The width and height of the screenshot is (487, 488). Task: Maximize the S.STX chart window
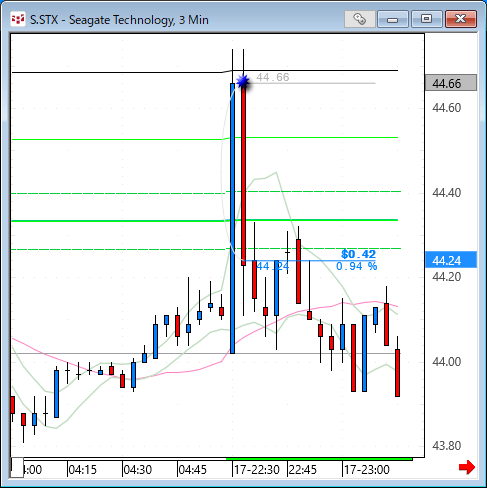click(426, 19)
